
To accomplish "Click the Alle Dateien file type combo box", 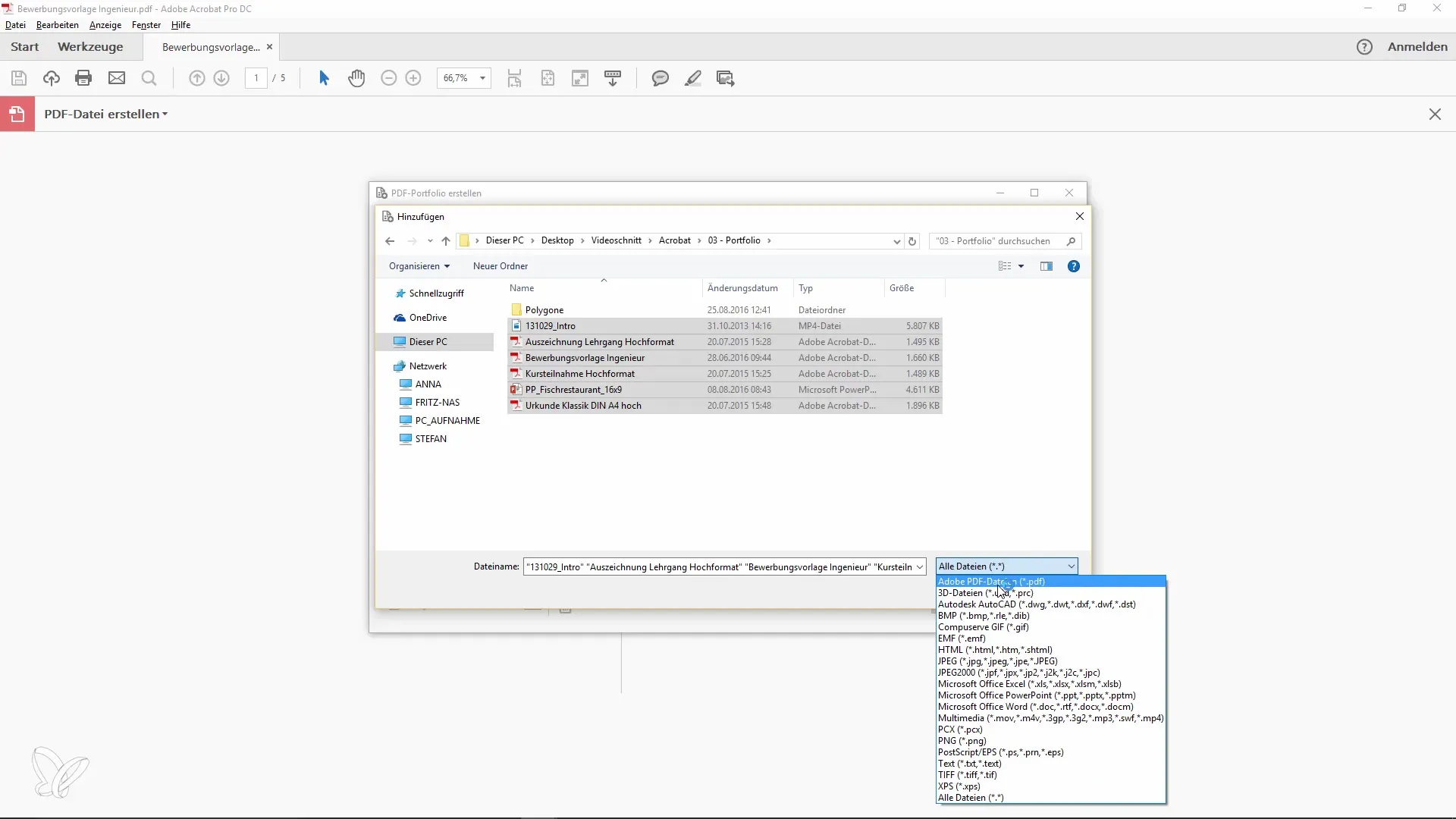I will pos(1006,566).
